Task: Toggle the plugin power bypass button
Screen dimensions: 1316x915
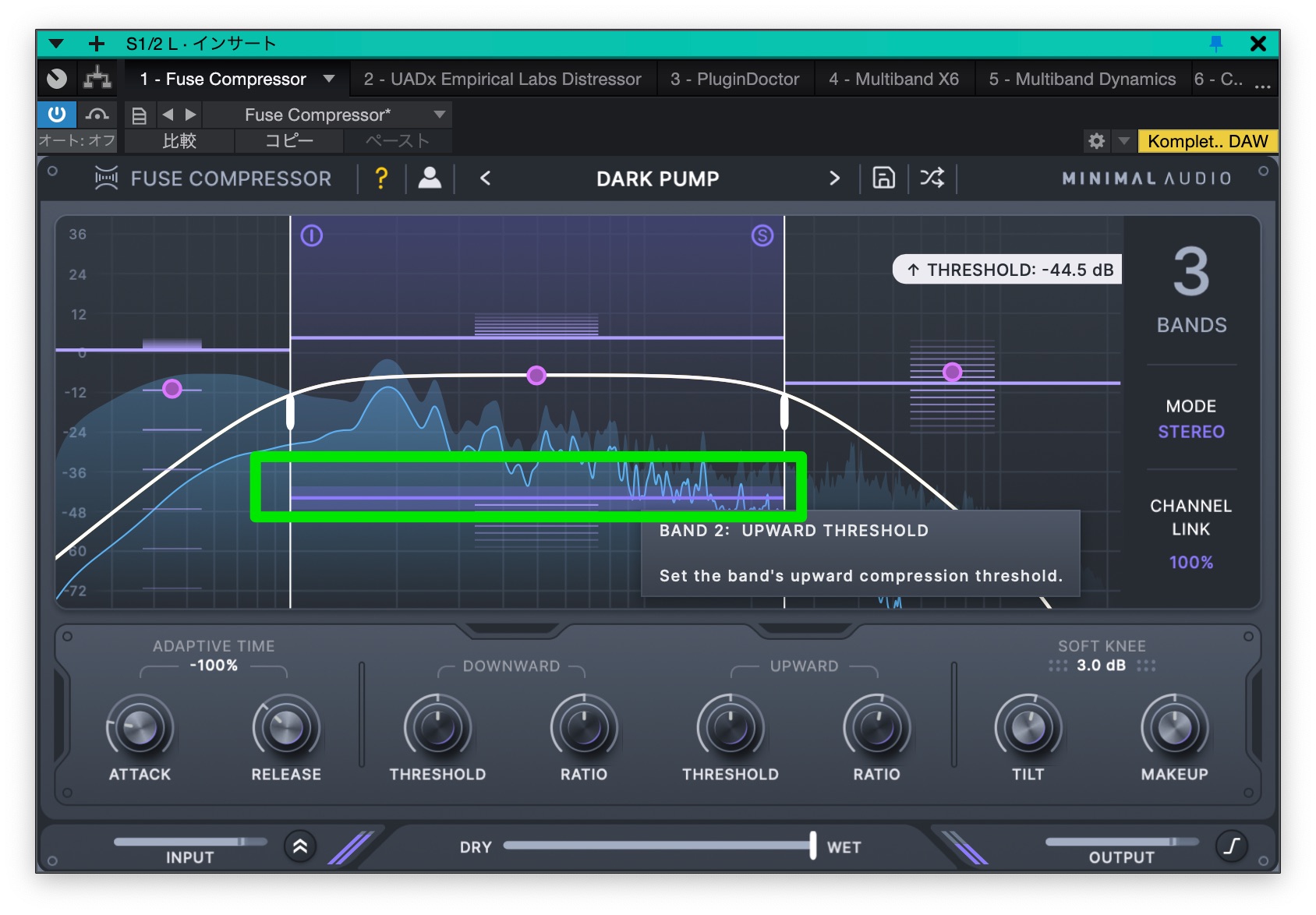Action: [x=57, y=115]
